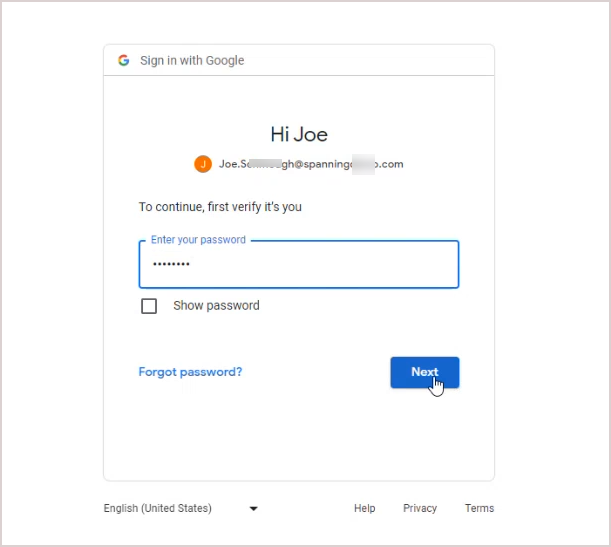Click the Google logo icon
Viewport: 611px width, 547px height.
pyautogui.click(x=124, y=60)
